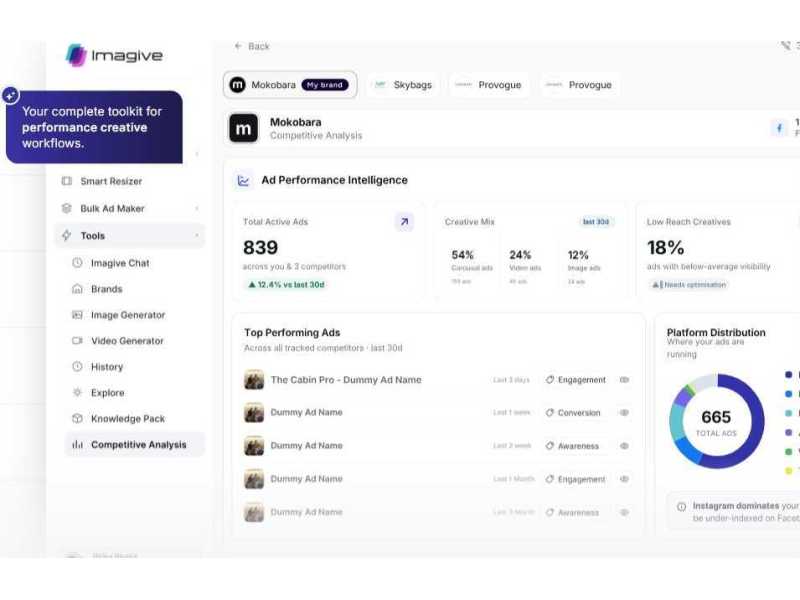This screenshot has width=800, height=600.
Task: Click the light teal segment of the donut chart
Action: coord(677,421)
